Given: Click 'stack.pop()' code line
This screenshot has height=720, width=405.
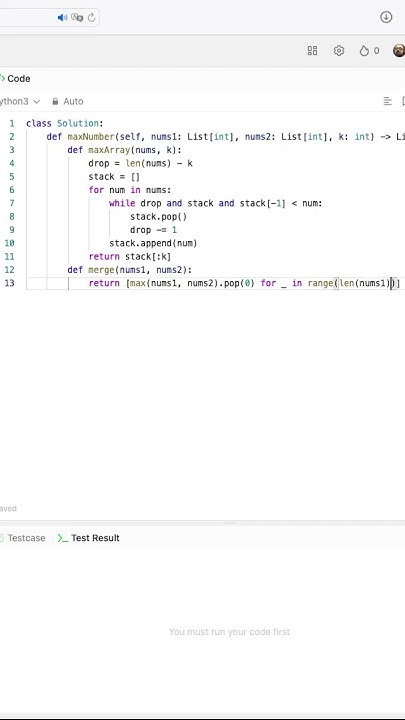Looking at the screenshot, I should point(158,216).
